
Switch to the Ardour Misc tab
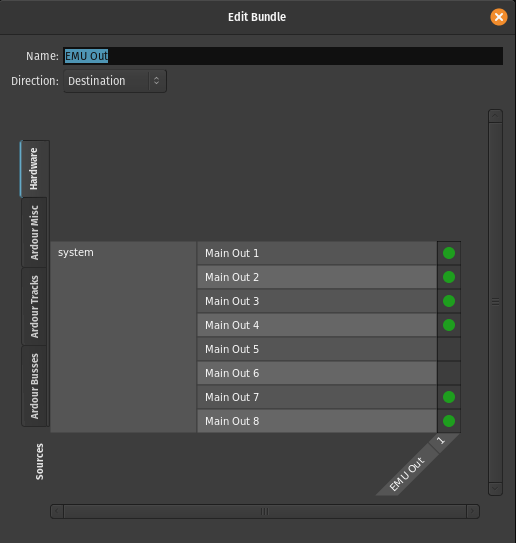(x=34, y=232)
